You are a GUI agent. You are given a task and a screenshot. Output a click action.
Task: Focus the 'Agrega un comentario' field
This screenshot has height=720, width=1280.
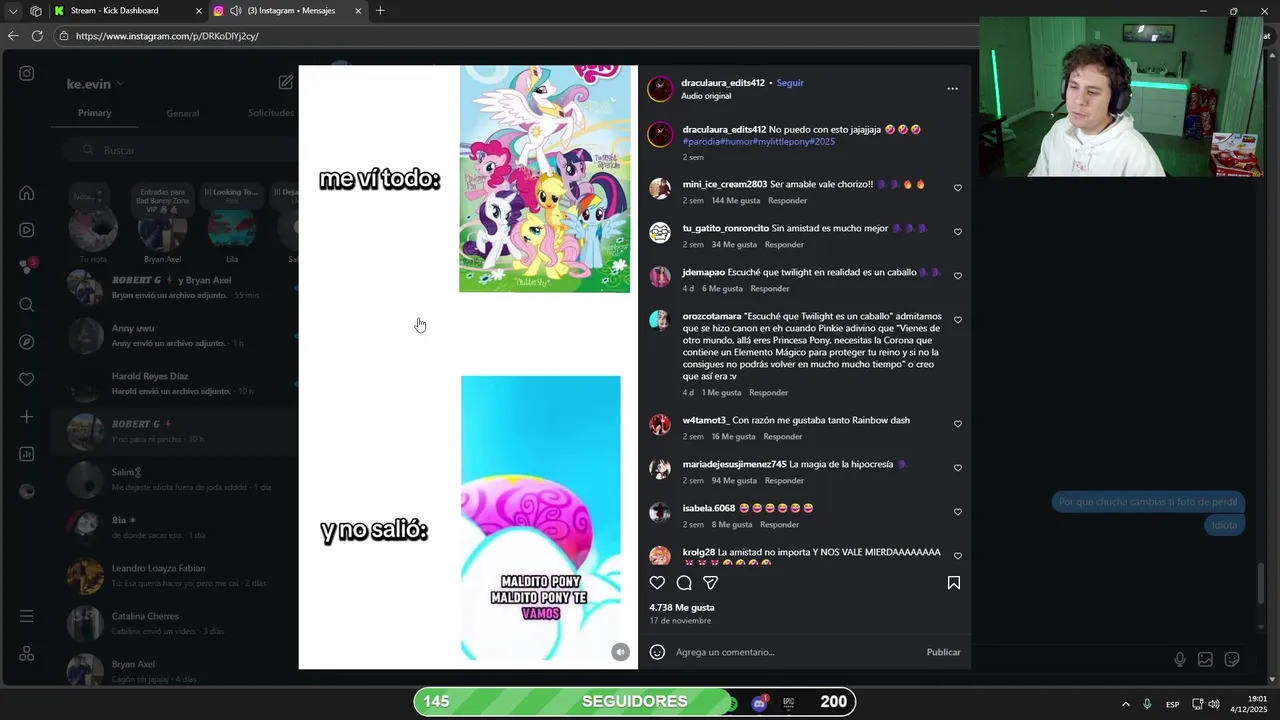click(796, 652)
